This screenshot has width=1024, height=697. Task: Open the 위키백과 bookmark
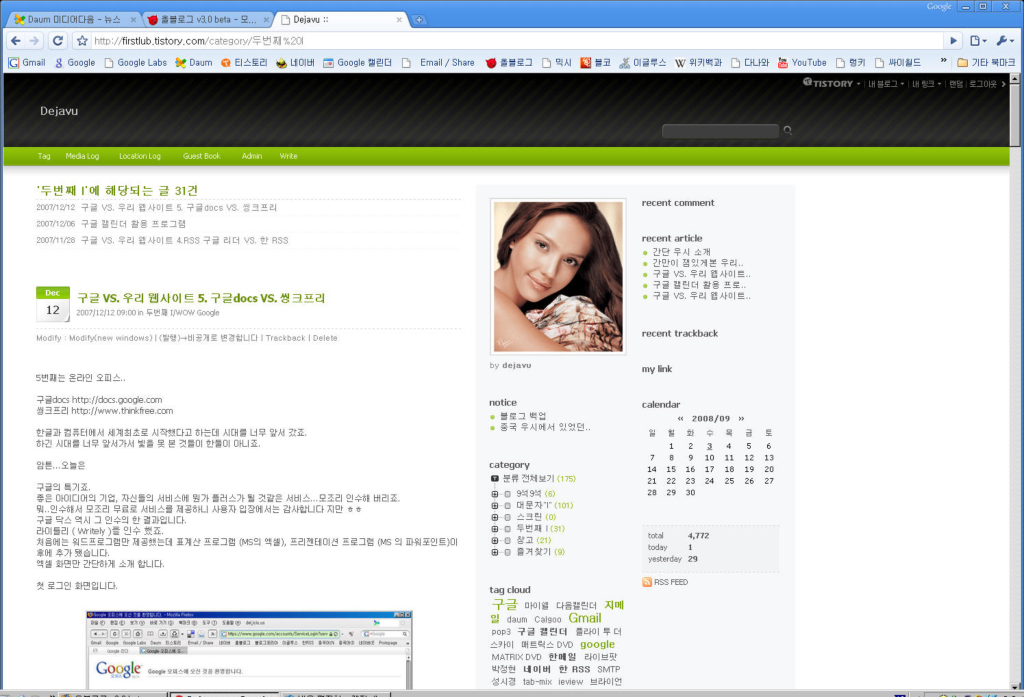[x=699, y=63]
